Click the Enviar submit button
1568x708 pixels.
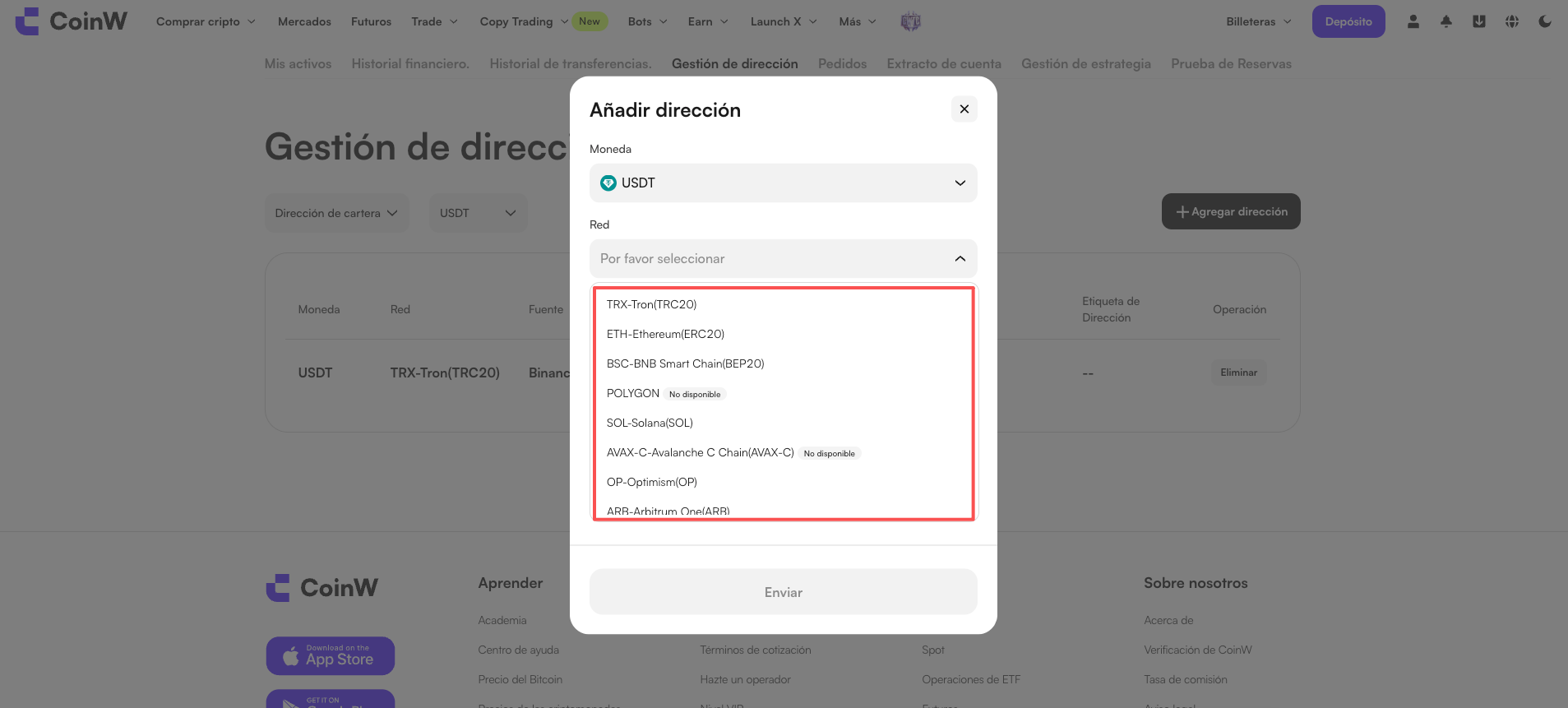(783, 592)
